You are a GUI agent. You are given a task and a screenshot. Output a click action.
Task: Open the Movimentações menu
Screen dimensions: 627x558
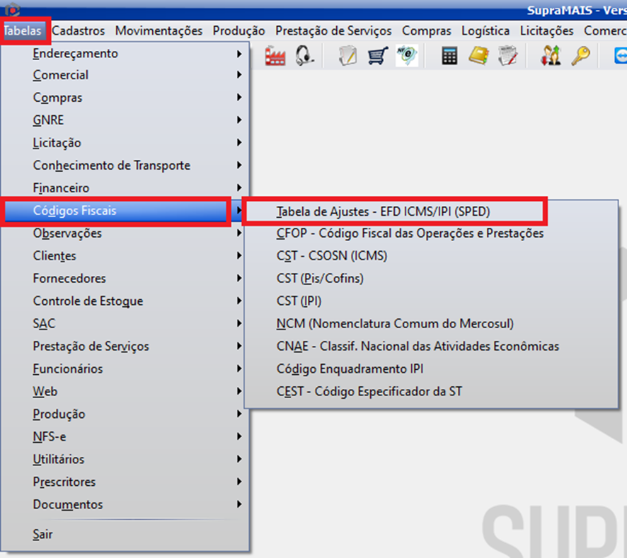158,31
